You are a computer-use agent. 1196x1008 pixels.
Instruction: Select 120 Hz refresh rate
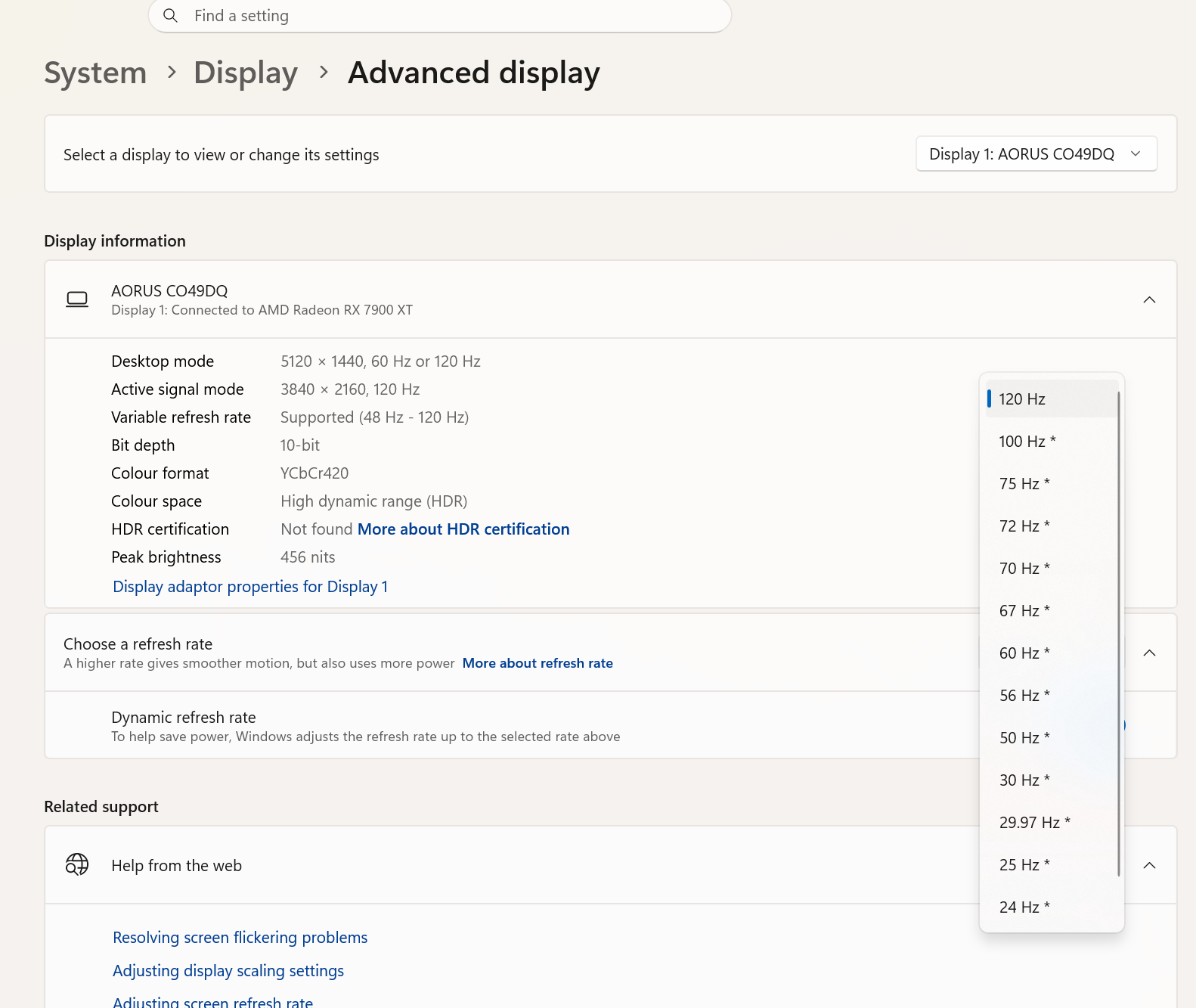1052,399
